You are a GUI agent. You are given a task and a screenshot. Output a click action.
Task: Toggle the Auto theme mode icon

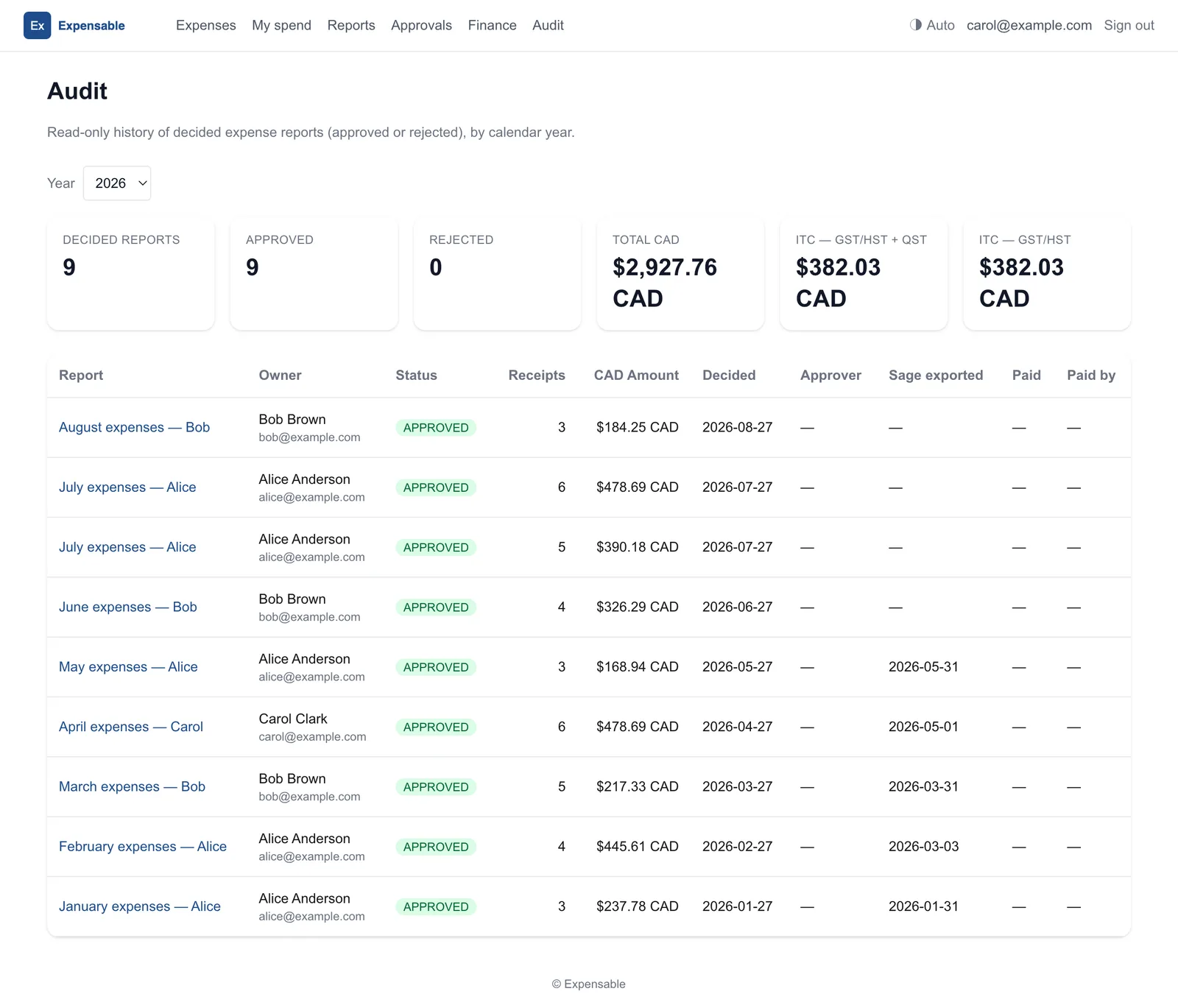coord(916,25)
